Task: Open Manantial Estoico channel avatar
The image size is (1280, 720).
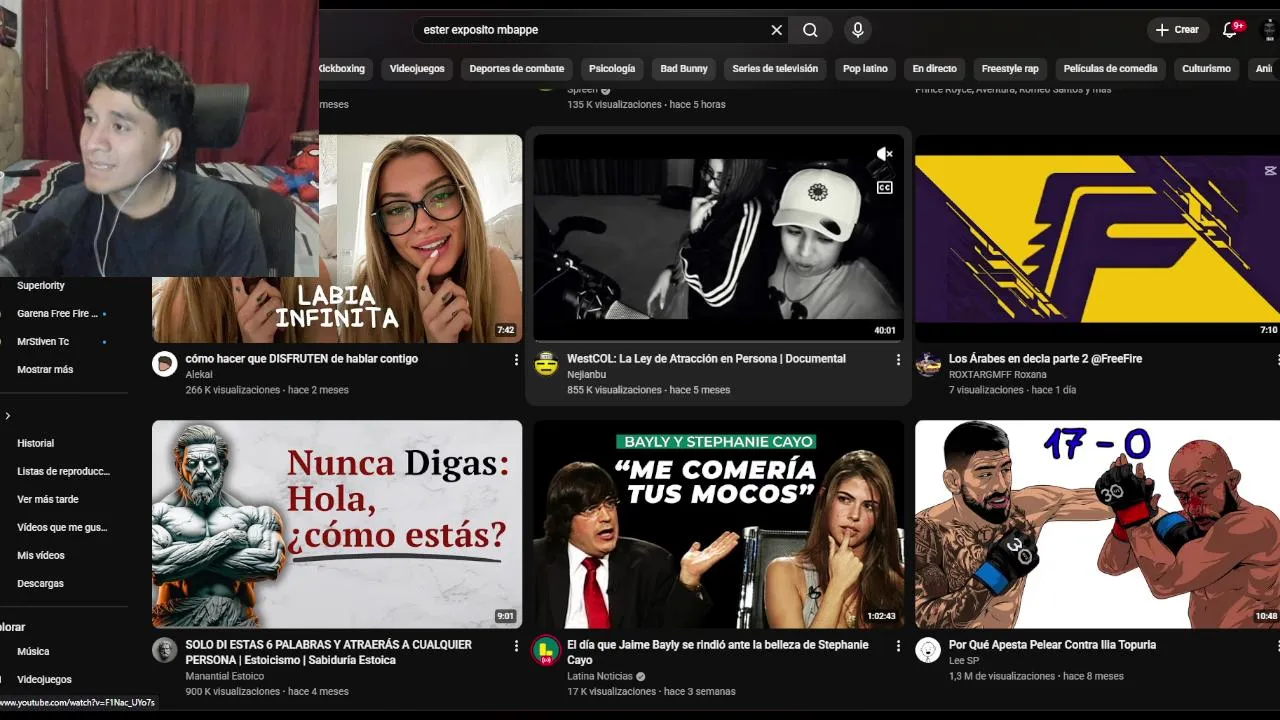Action: pyautogui.click(x=165, y=650)
